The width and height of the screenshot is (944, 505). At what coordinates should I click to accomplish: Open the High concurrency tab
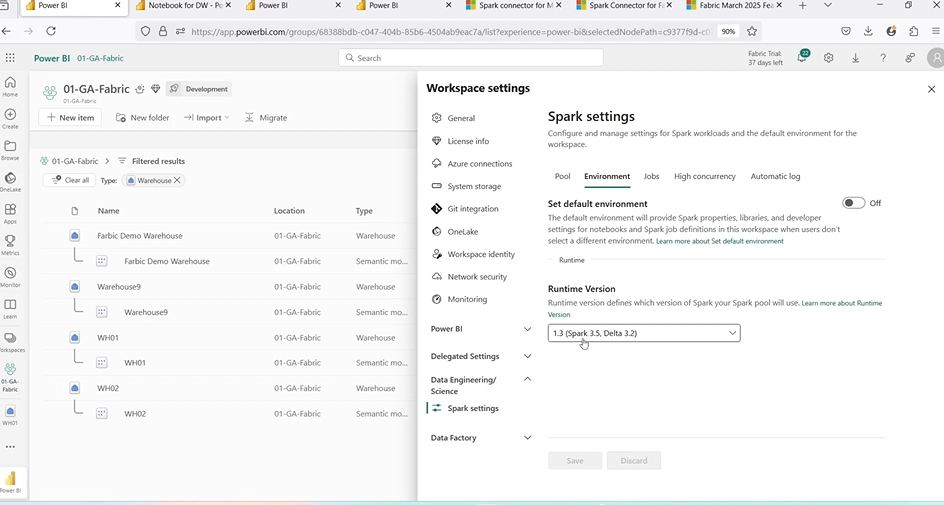[x=704, y=176]
